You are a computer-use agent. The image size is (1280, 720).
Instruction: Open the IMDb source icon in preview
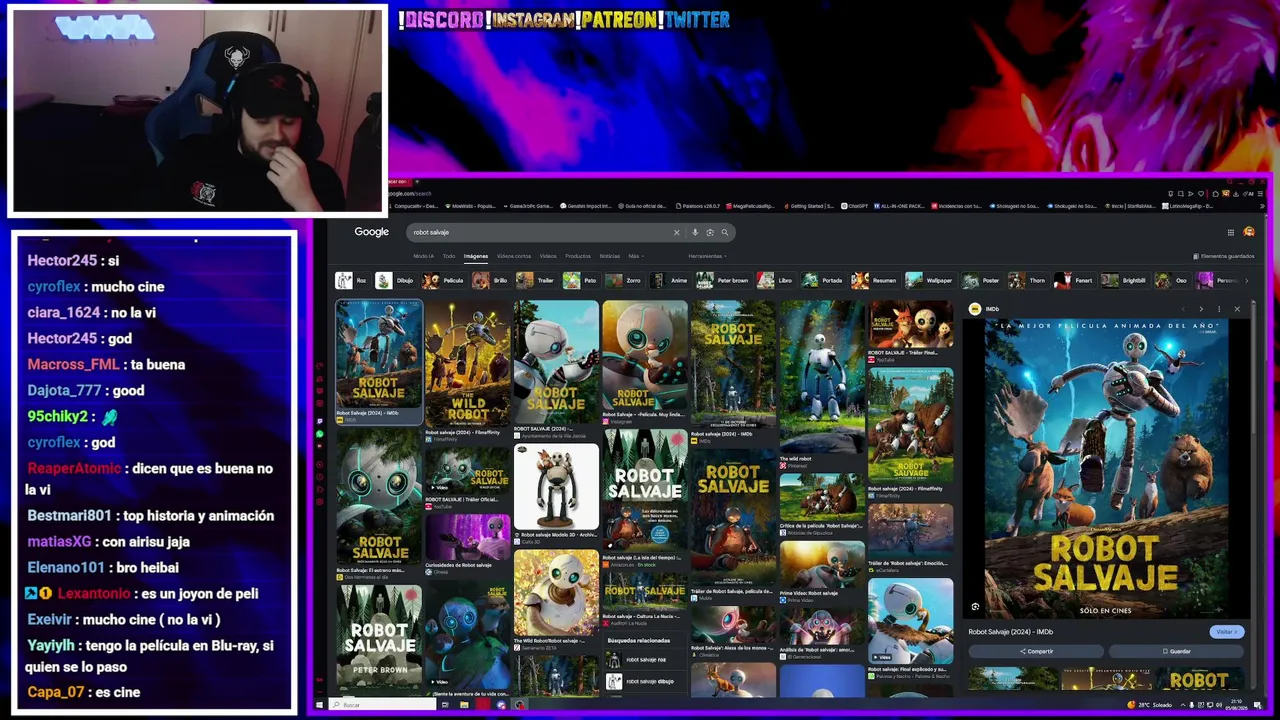[x=975, y=309]
